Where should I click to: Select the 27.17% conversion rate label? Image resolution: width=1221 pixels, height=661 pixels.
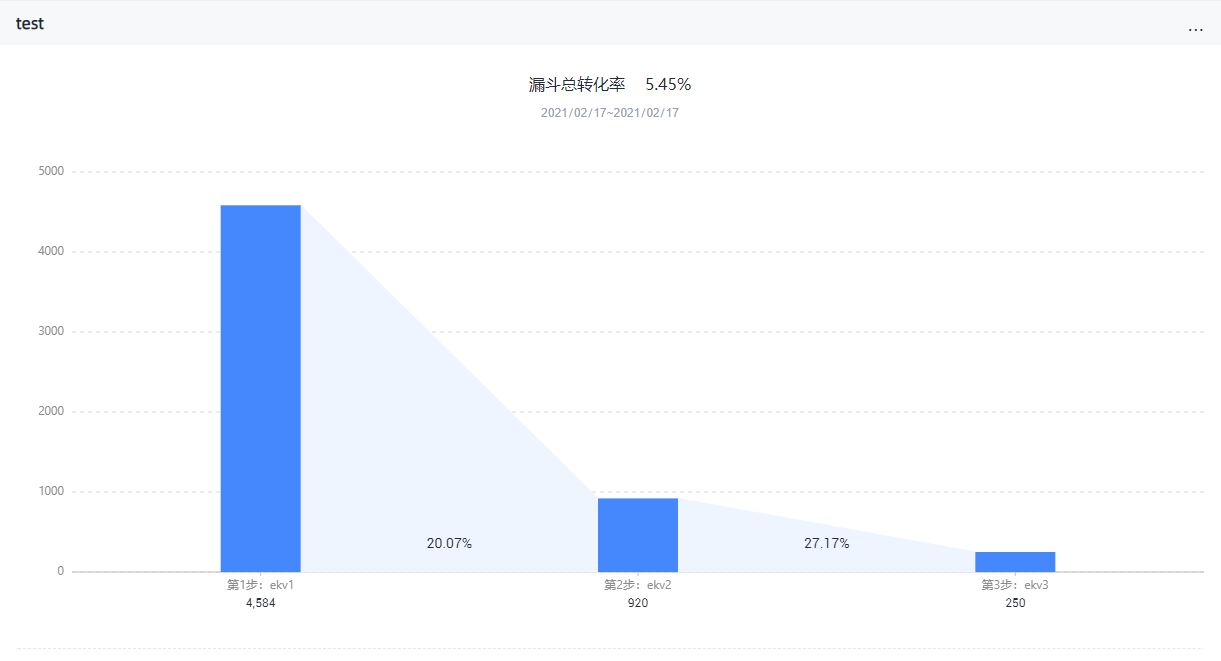coord(827,543)
